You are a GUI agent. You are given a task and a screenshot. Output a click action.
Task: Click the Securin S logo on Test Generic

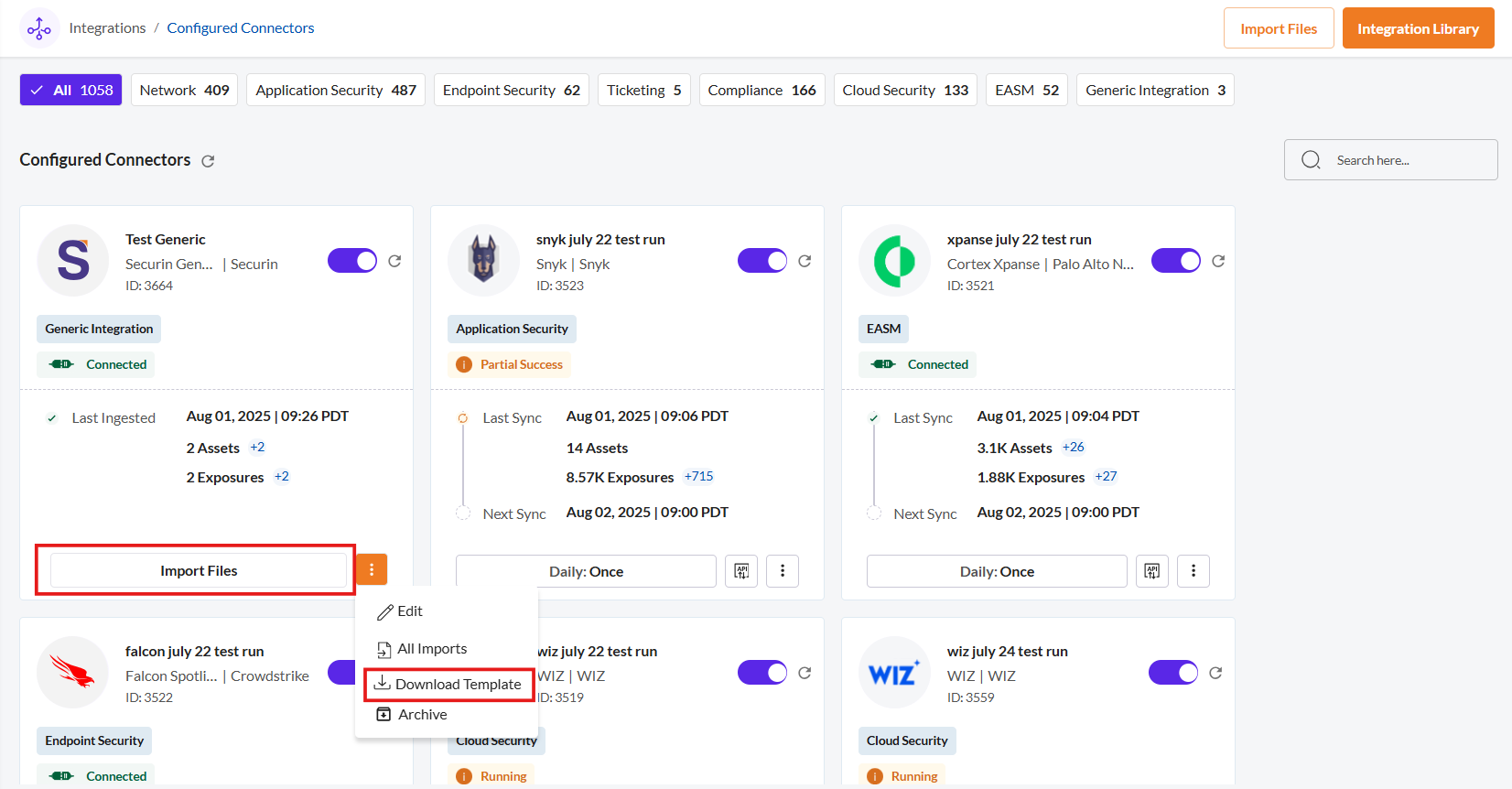click(73, 261)
